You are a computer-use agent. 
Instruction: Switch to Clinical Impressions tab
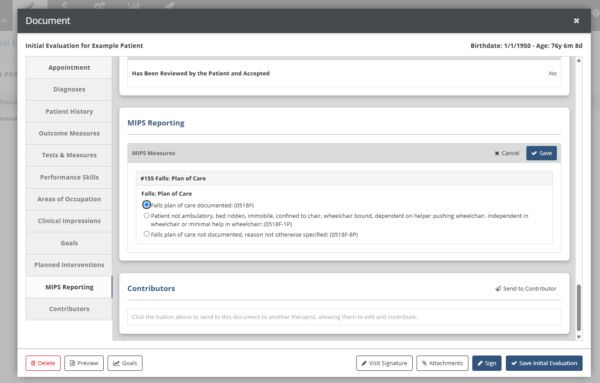[x=69, y=221]
